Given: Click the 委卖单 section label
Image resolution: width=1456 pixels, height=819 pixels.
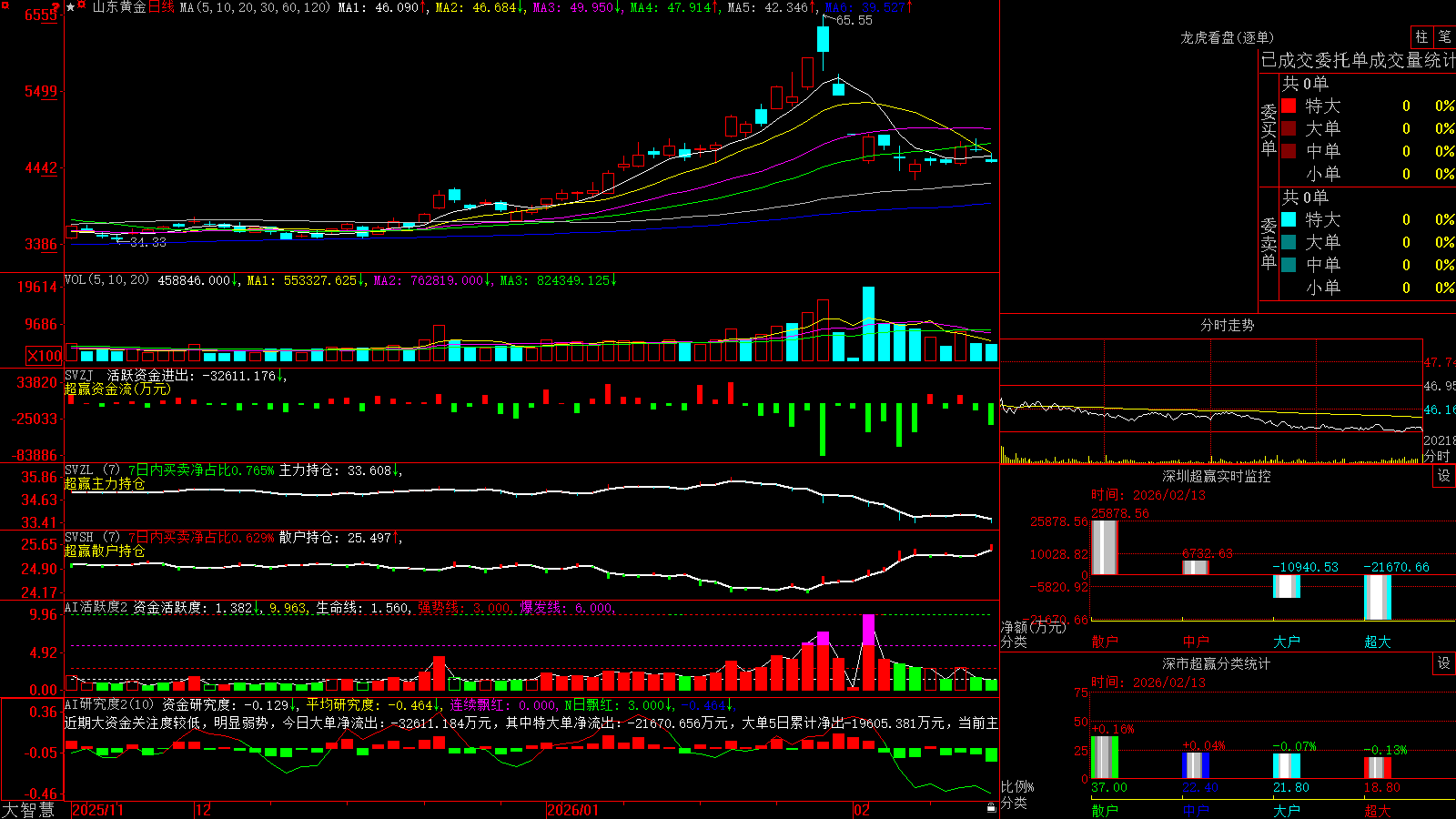Looking at the screenshot, I should tap(1269, 243).
